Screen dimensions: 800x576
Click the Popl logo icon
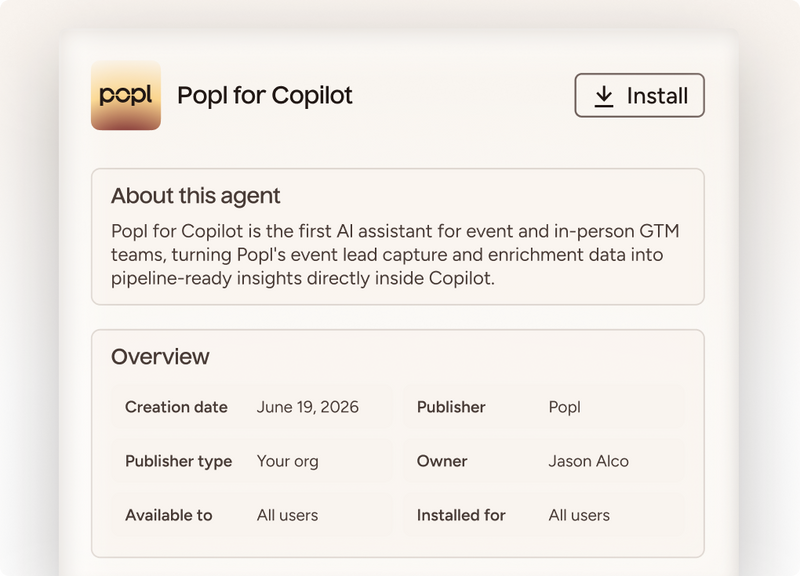coord(126,95)
